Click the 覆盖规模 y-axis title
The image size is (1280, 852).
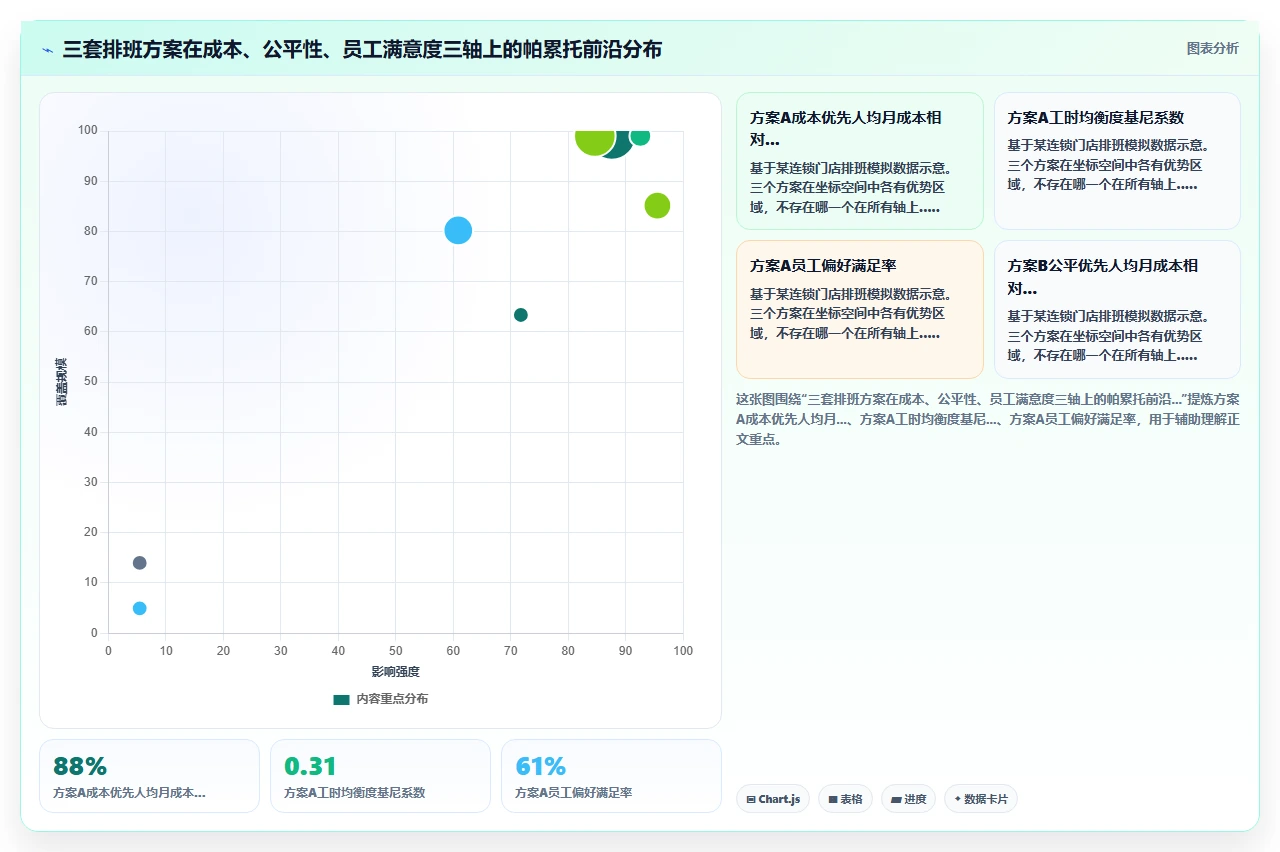tap(62, 381)
